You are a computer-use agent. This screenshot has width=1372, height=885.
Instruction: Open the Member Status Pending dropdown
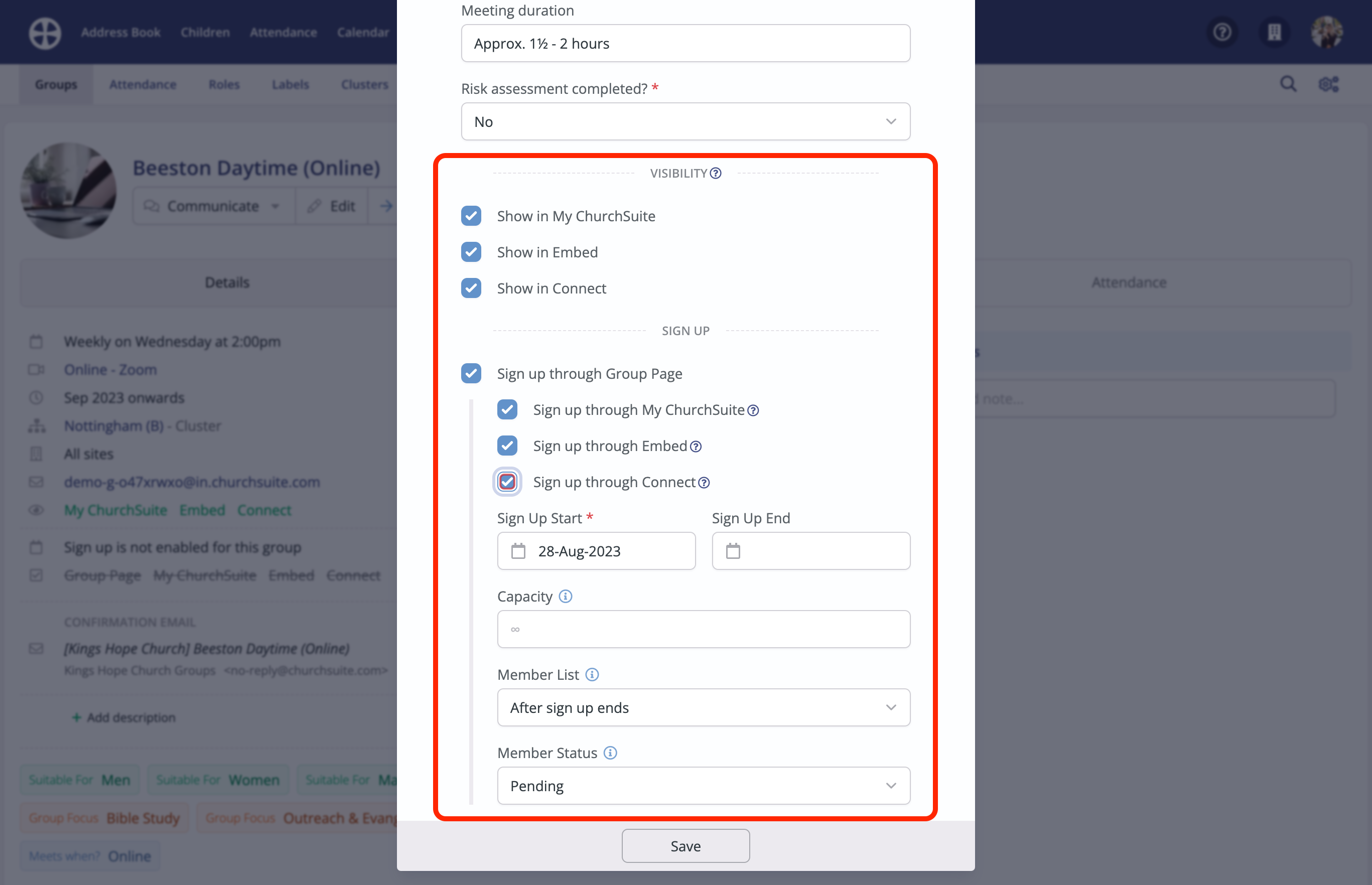pyautogui.click(x=703, y=786)
